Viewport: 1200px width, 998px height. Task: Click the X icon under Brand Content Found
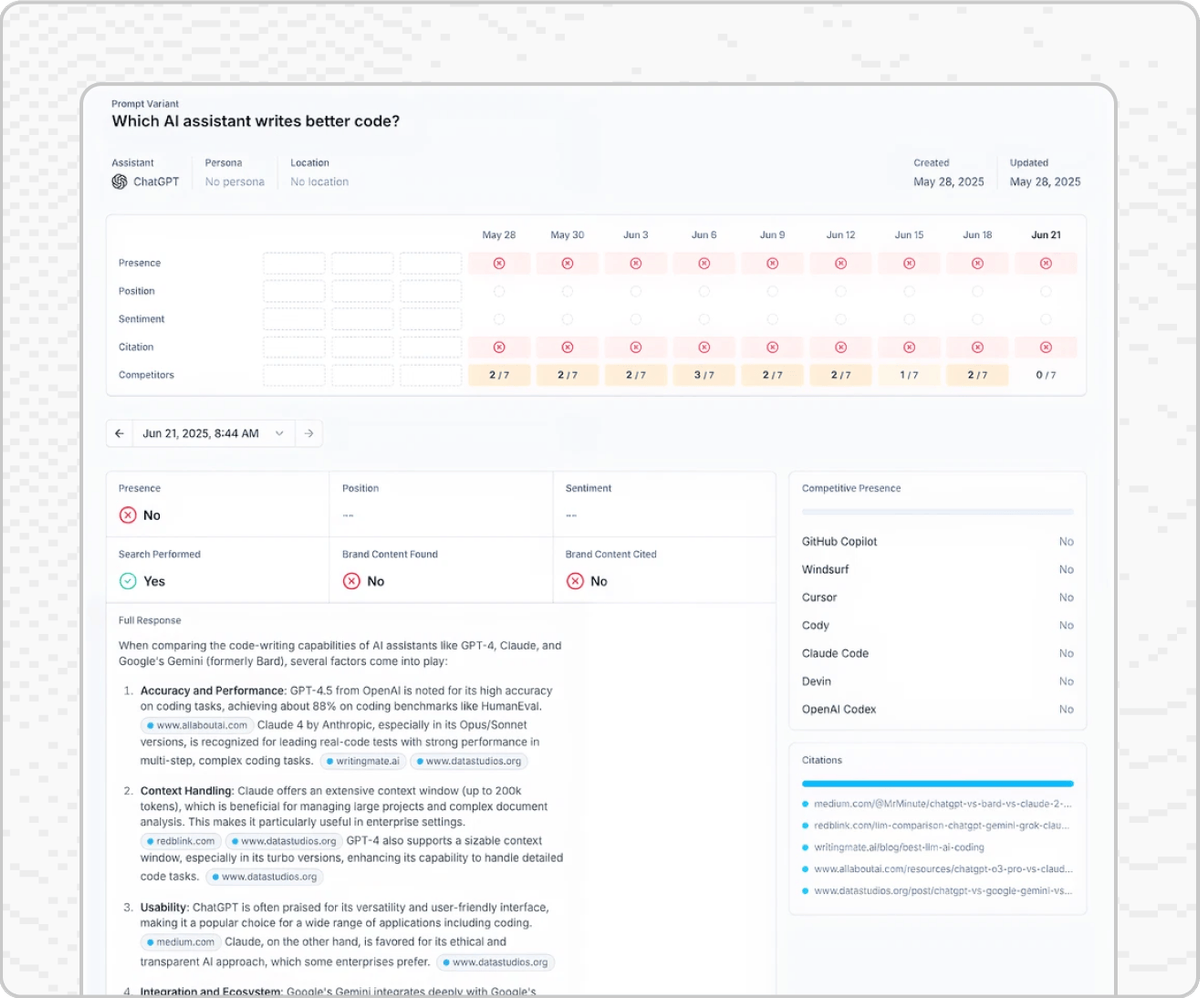click(x=352, y=581)
